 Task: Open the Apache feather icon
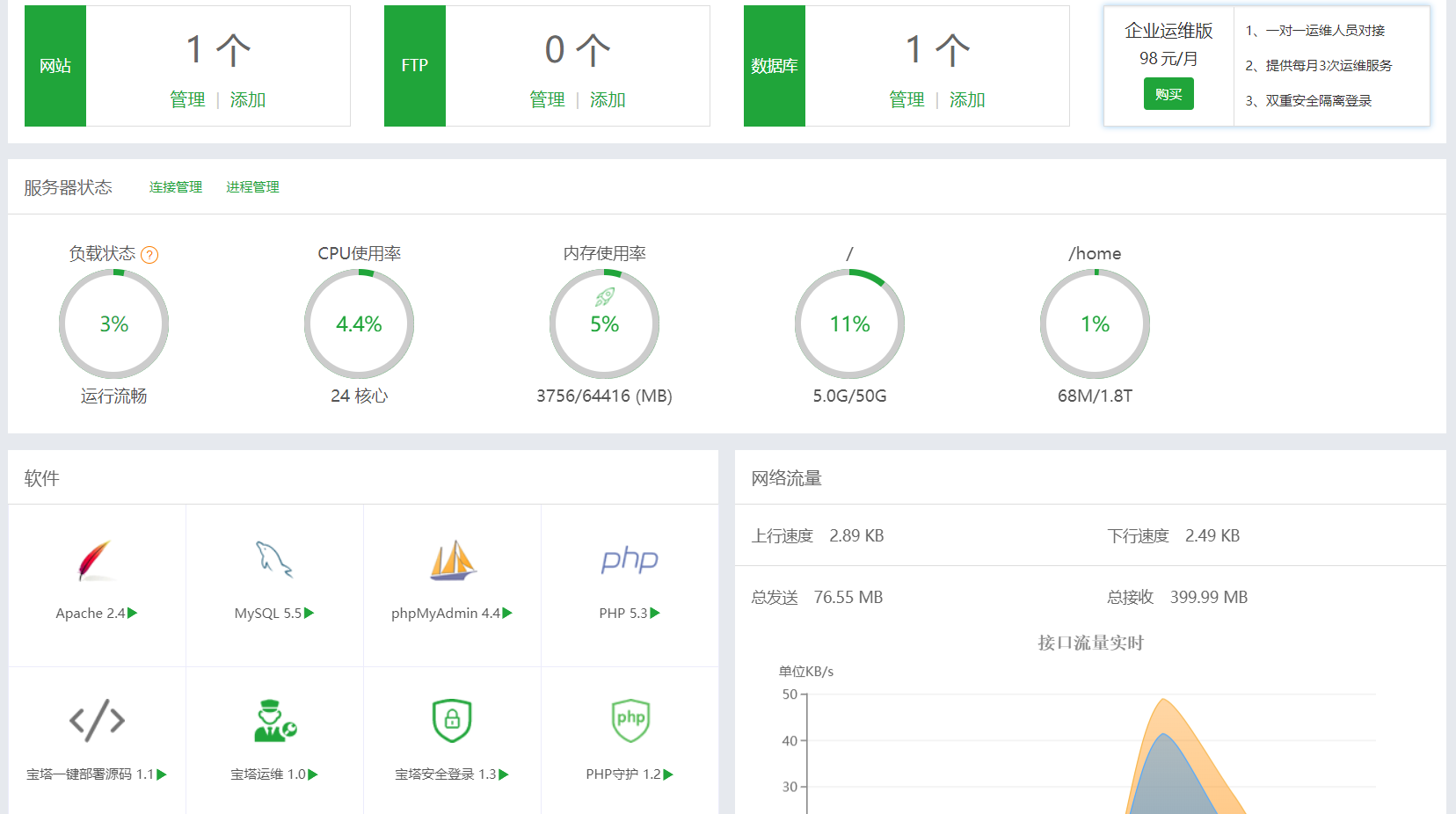click(x=95, y=561)
